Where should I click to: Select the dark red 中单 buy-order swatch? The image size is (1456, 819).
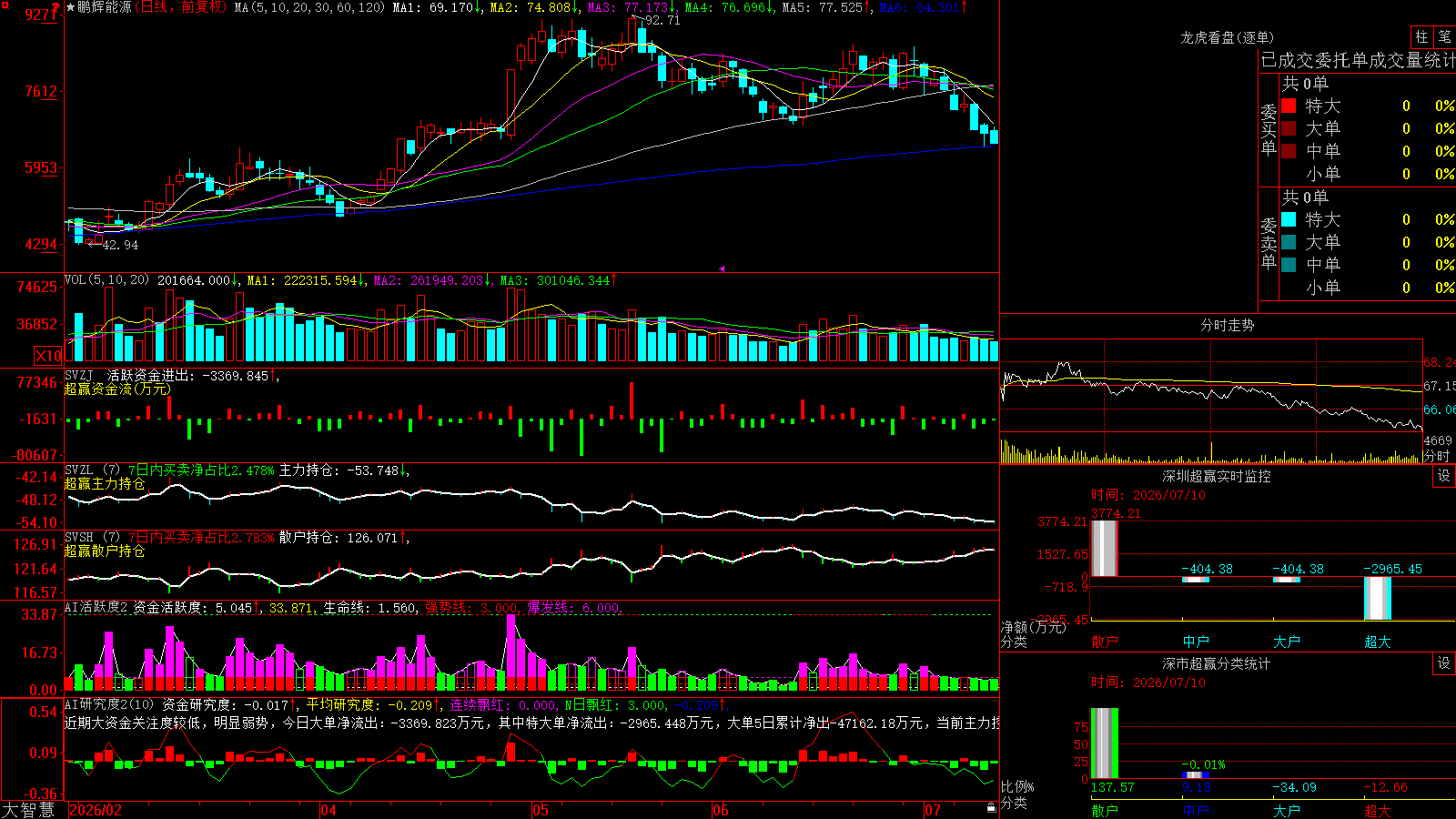point(1289,151)
